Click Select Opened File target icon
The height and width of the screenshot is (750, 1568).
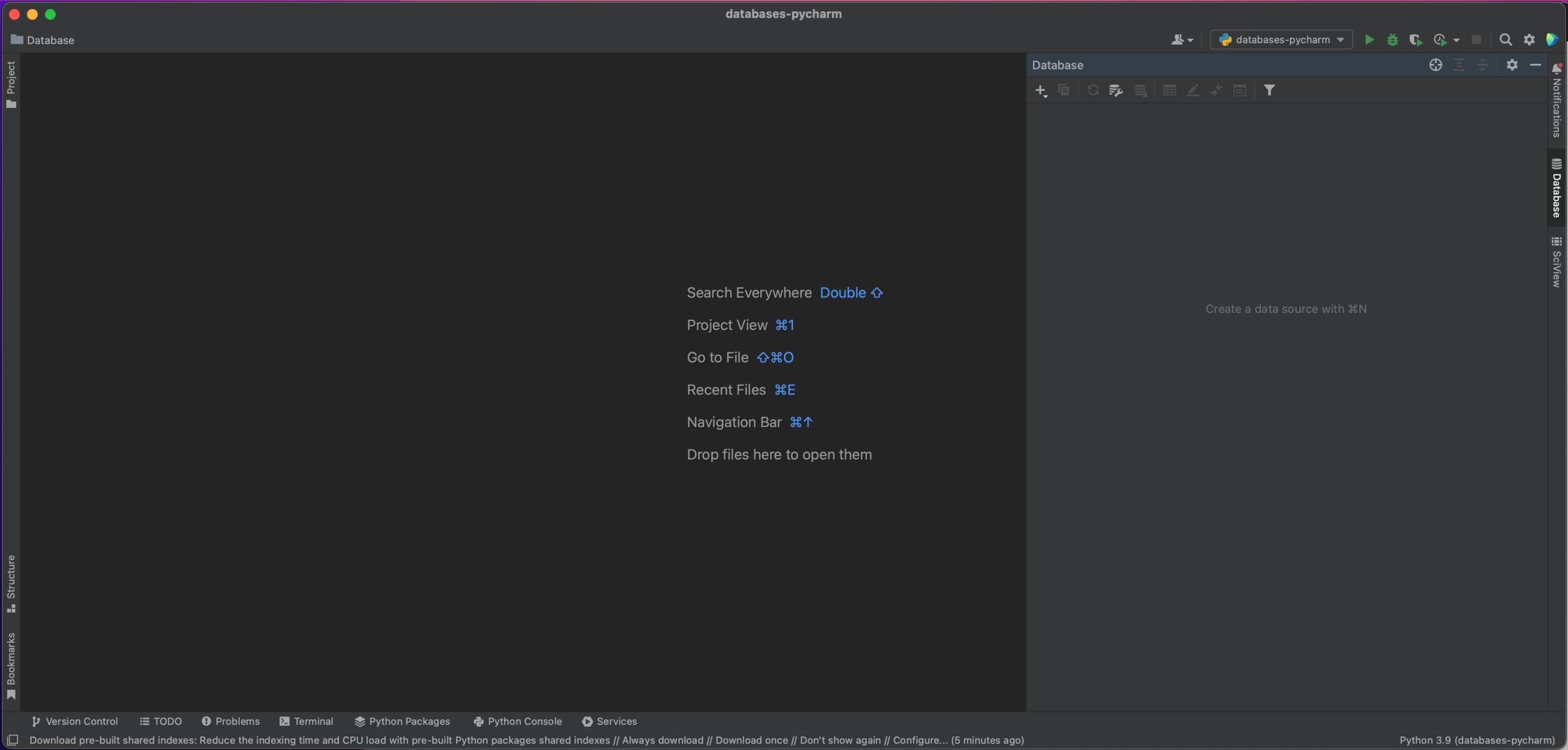pos(1435,65)
